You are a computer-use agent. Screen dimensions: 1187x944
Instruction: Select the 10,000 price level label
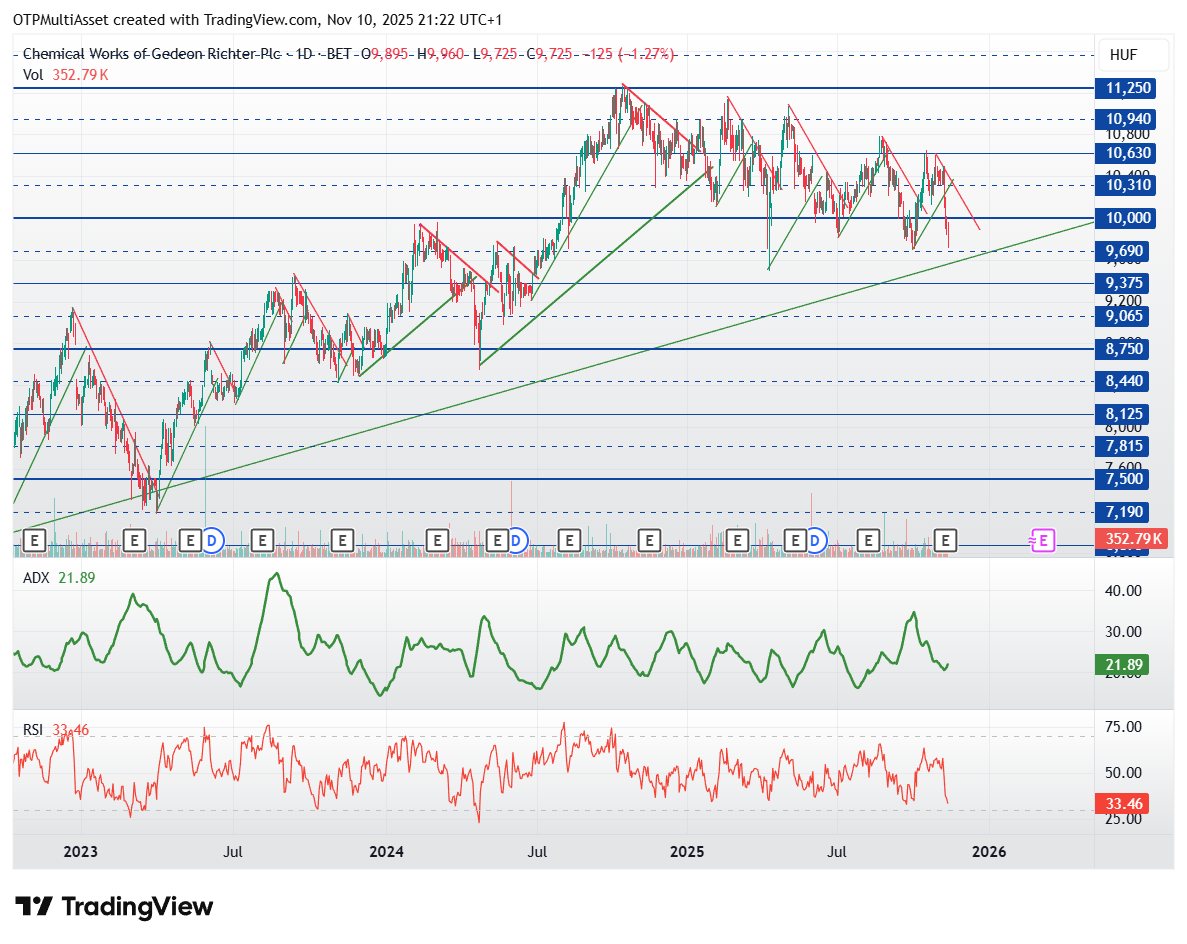[1129, 218]
